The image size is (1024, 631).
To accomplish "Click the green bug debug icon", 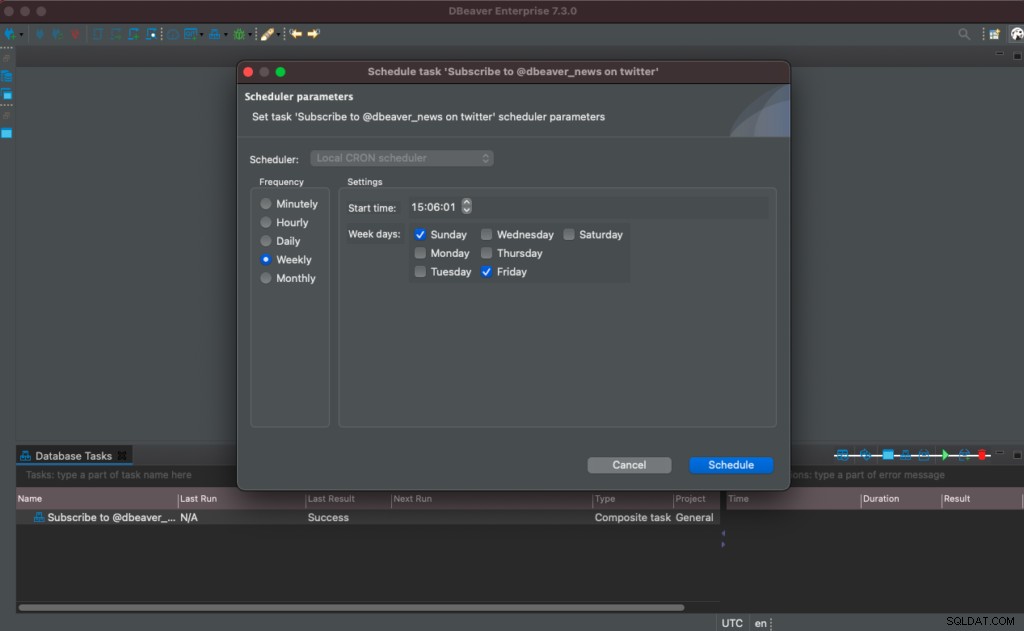I will 239,34.
